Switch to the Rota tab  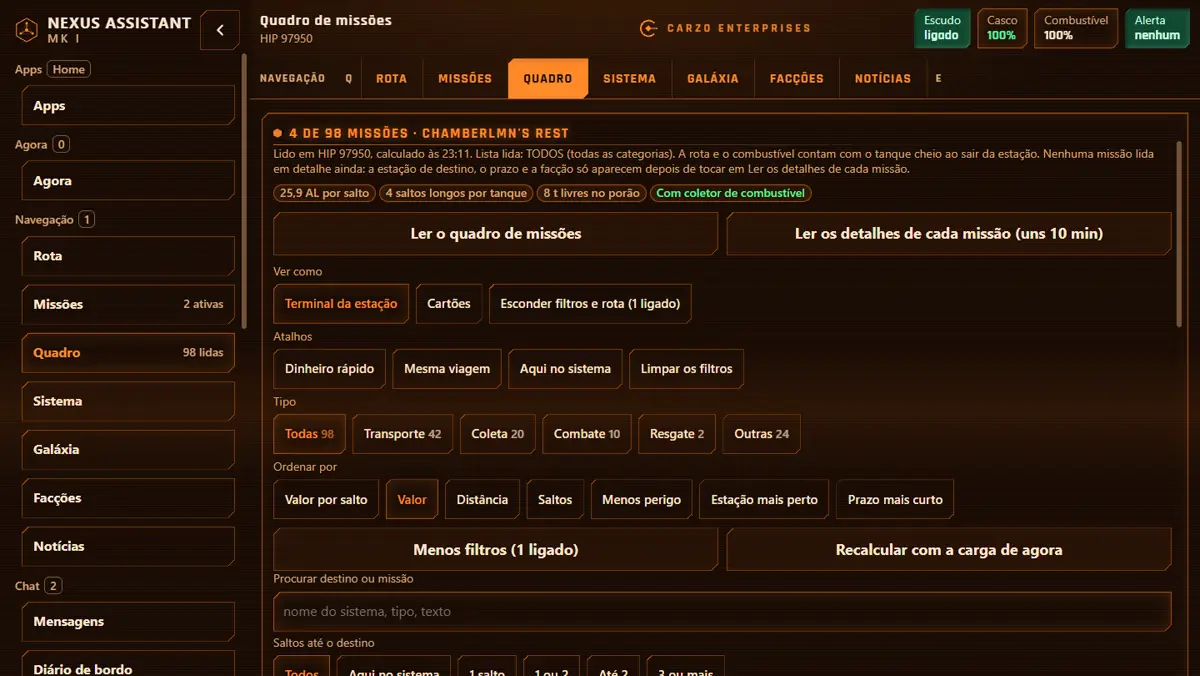pos(391,78)
